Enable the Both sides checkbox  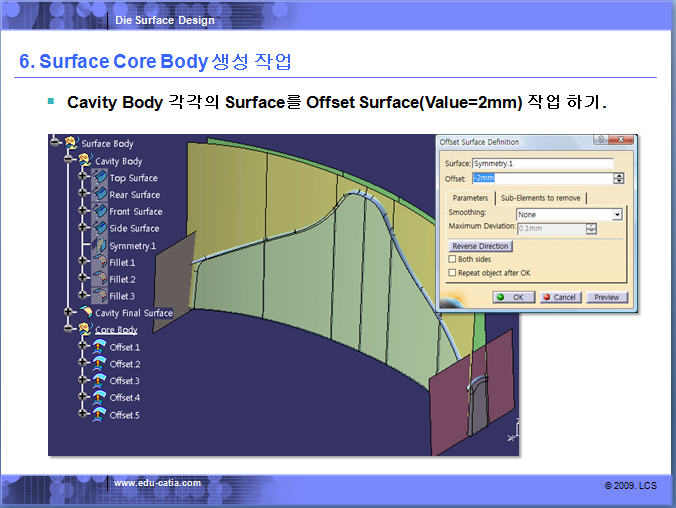point(453,259)
